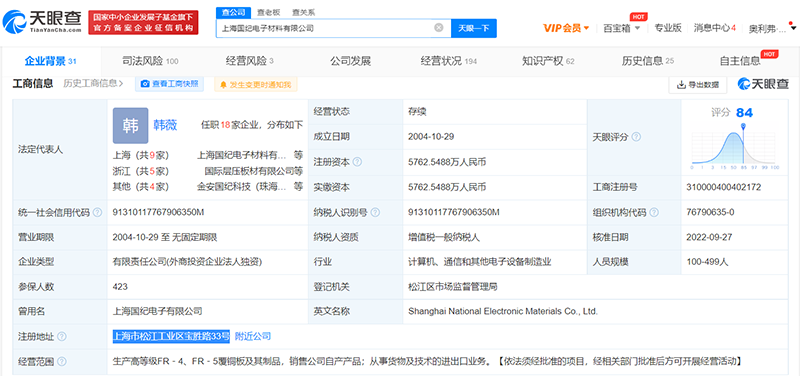The height and width of the screenshot is (376, 800).
Task: Select the 知识产权 tab
Action: (x=548, y=61)
